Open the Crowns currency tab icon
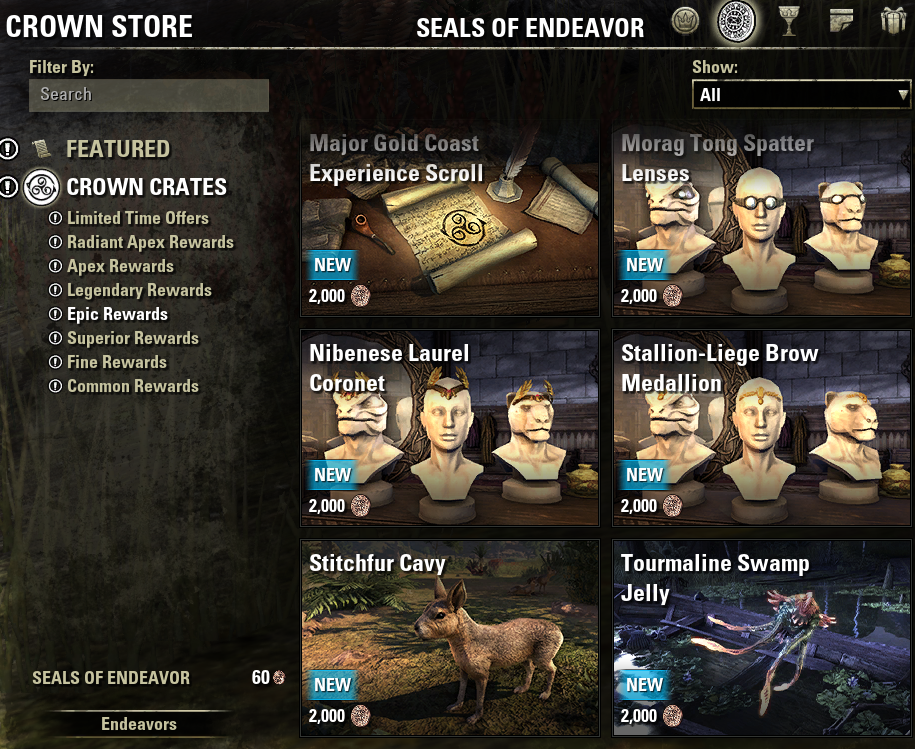915x749 pixels. tap(685, 22)
